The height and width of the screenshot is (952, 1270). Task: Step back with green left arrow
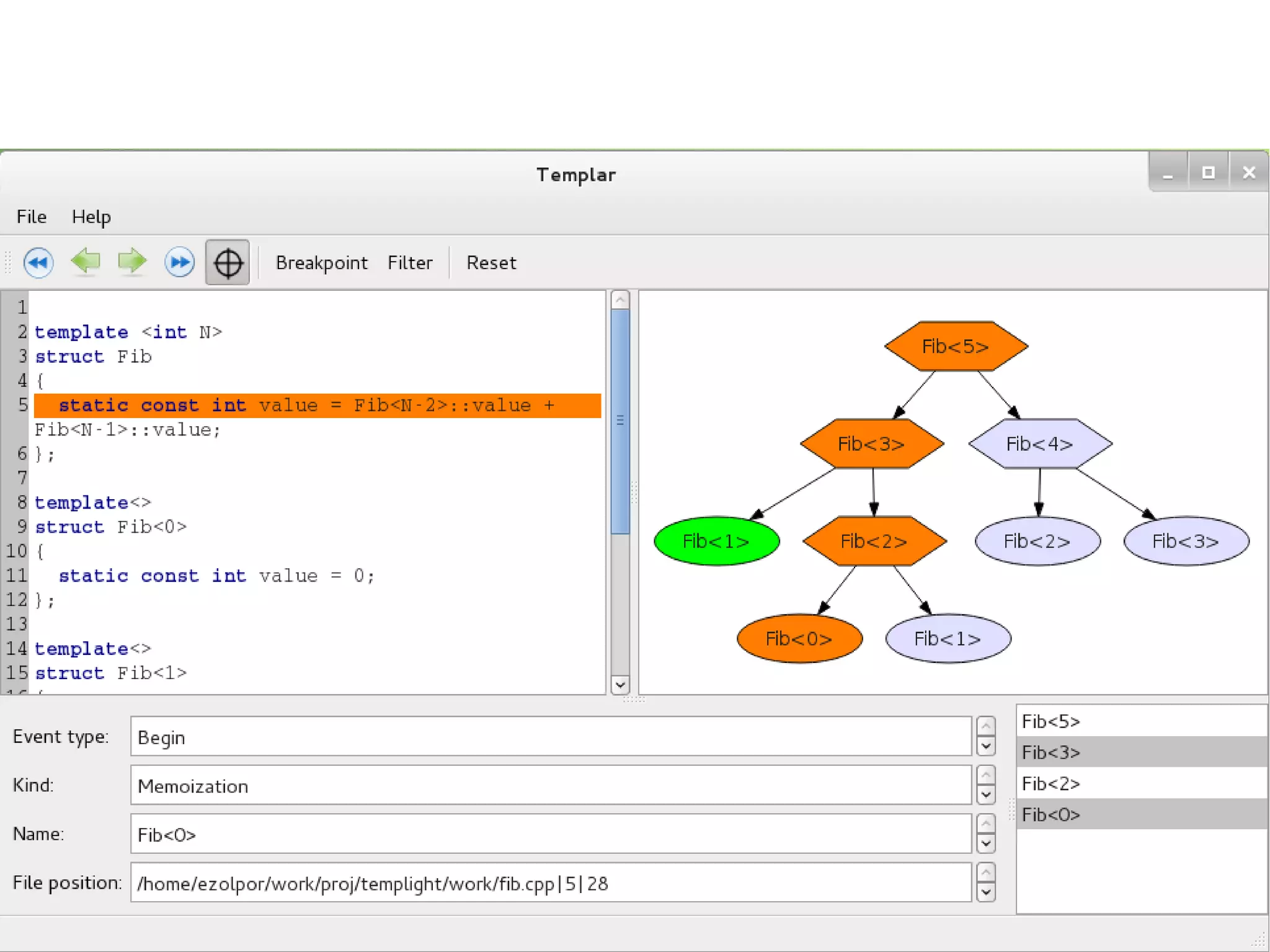(x=86, y=261)
